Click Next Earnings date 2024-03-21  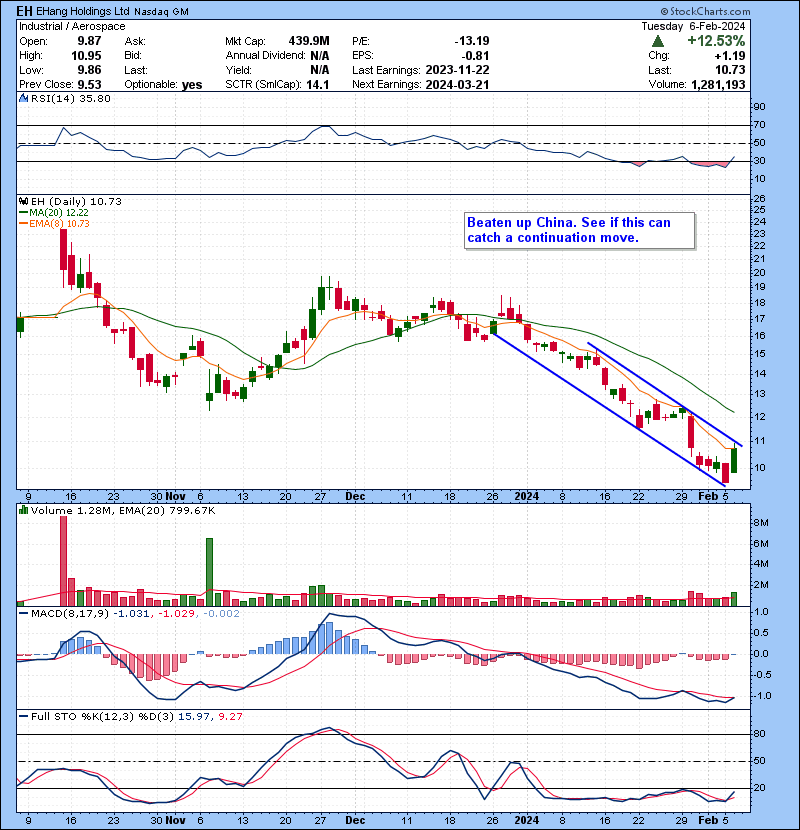[x=457, y=84]
